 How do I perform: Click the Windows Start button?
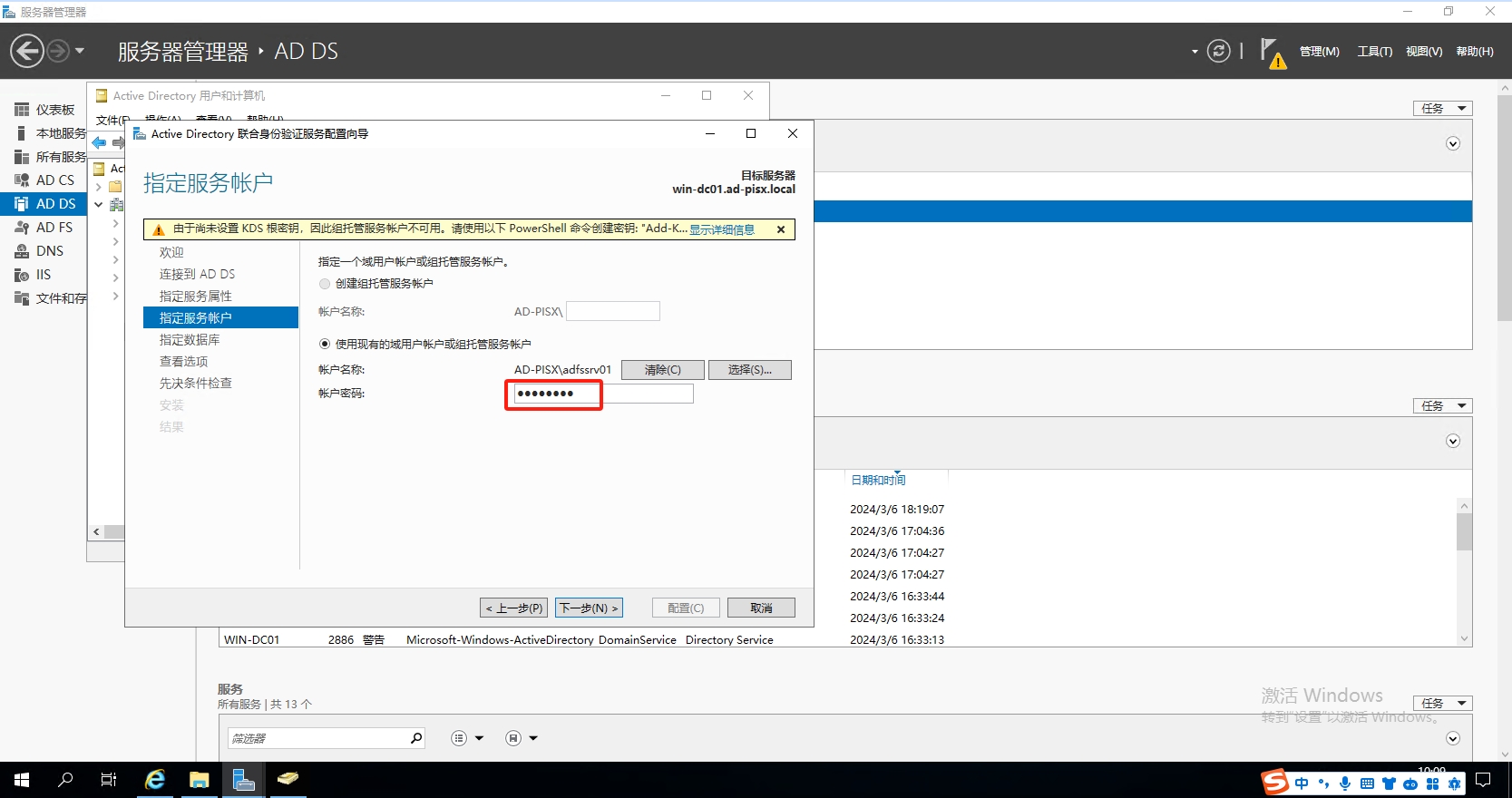point(22,780)
